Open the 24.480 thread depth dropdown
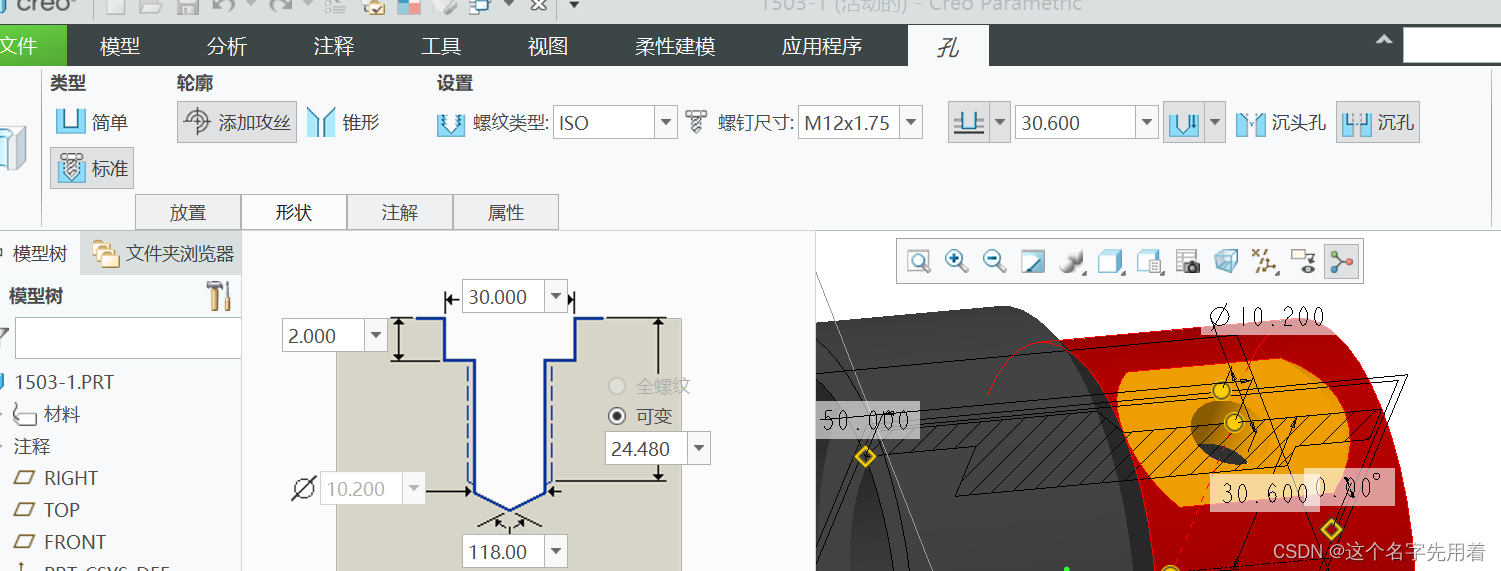This screenshot has width=1501, height=571. pyautogui.click(x=699, y=449)
